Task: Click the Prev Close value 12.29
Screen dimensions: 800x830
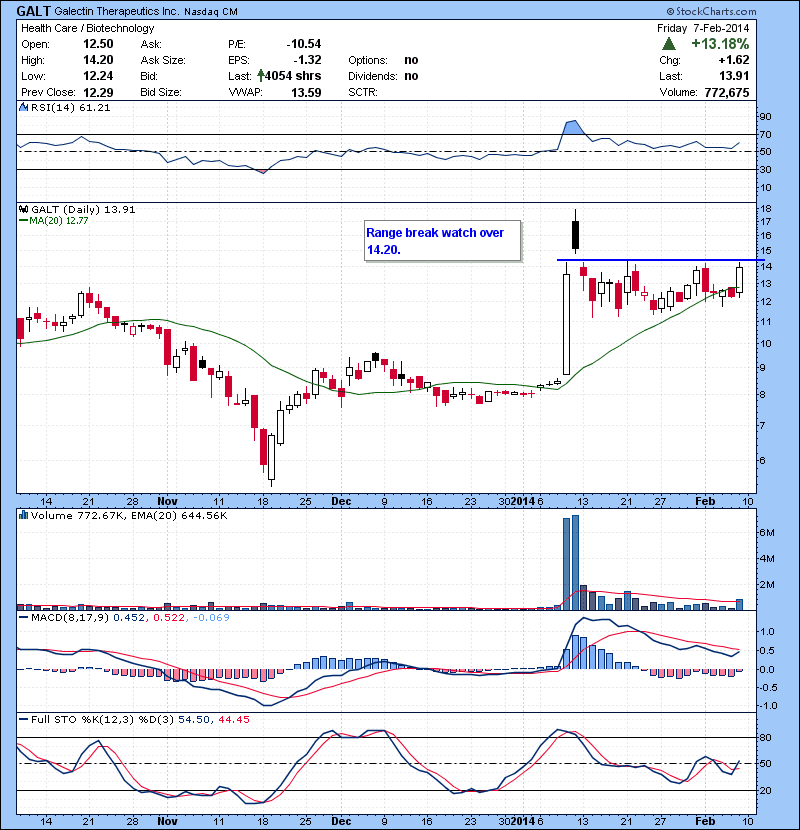Action: 98,93
